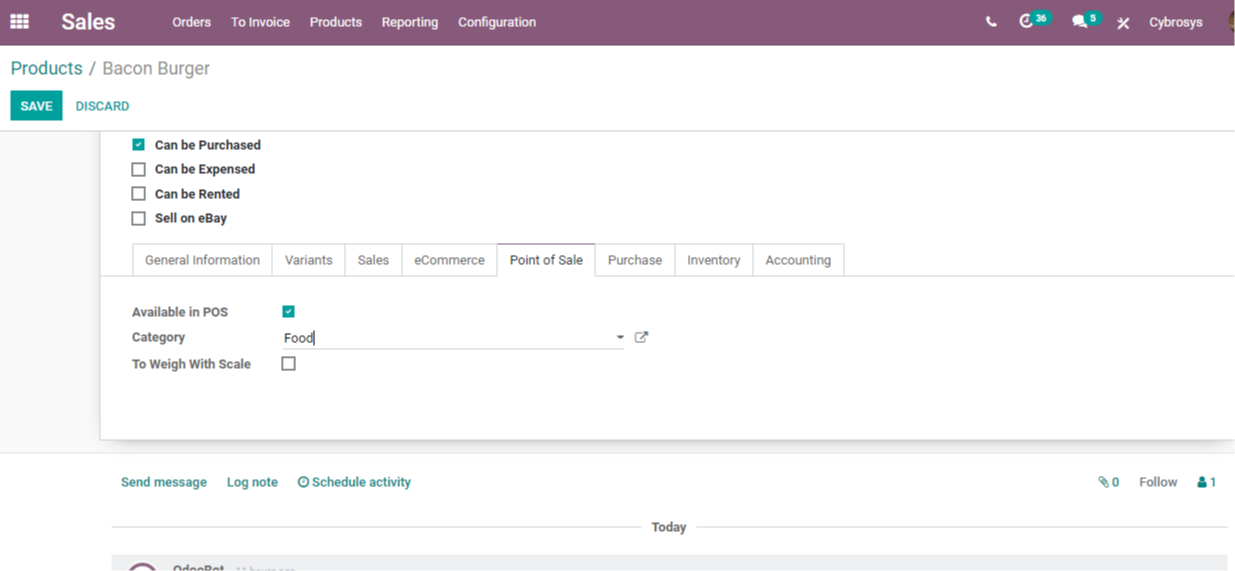This screenshot has width=1235, height=571.
Task: Click the Today date separator label
Action: point(669,527)
